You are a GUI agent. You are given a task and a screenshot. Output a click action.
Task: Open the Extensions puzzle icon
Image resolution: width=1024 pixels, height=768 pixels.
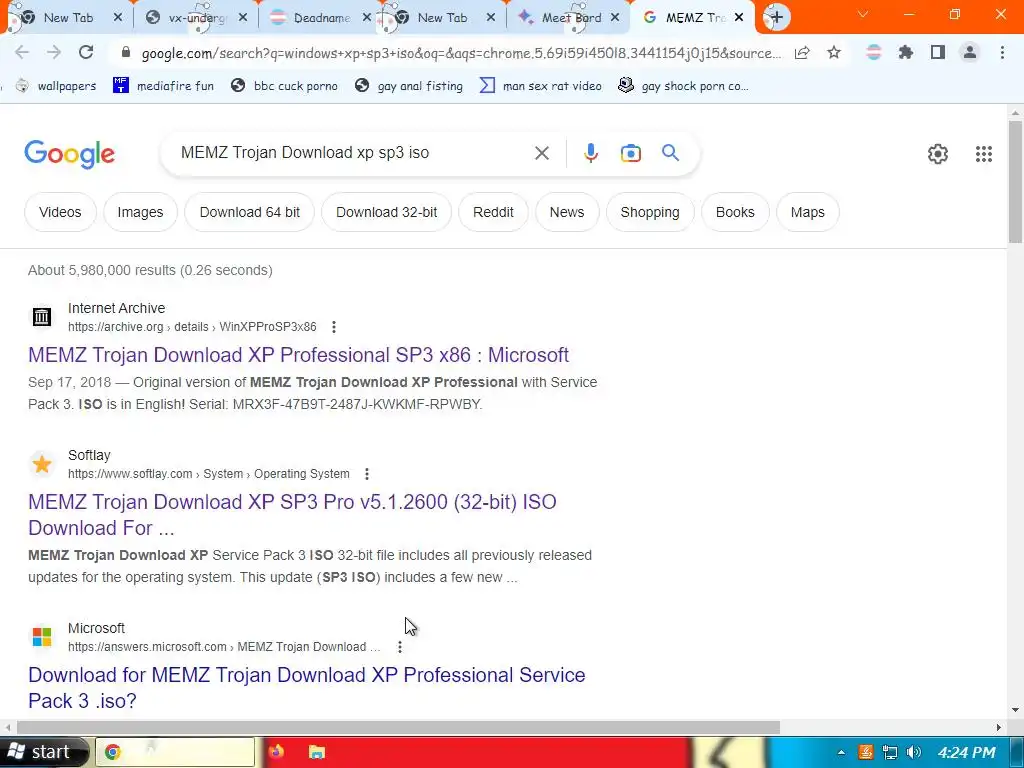[906, 52]
